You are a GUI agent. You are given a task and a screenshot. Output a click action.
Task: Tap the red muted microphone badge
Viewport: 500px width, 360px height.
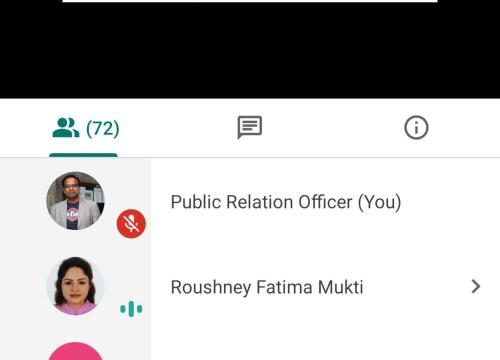coord(131,223)
